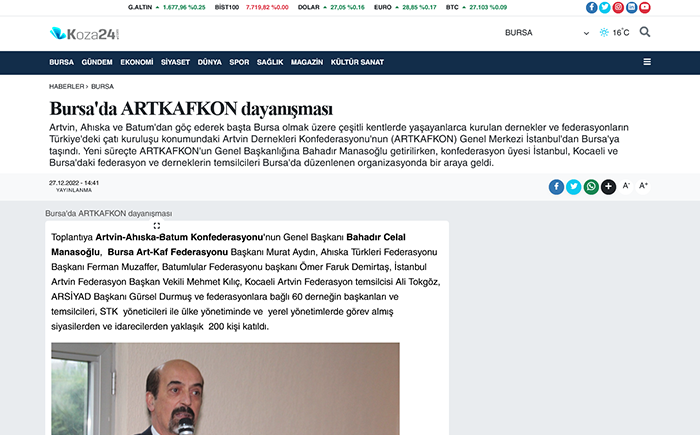Decrease the article font size A-
Image resolution: width=700 pixels, height=435 pixels.
[626, 186]
